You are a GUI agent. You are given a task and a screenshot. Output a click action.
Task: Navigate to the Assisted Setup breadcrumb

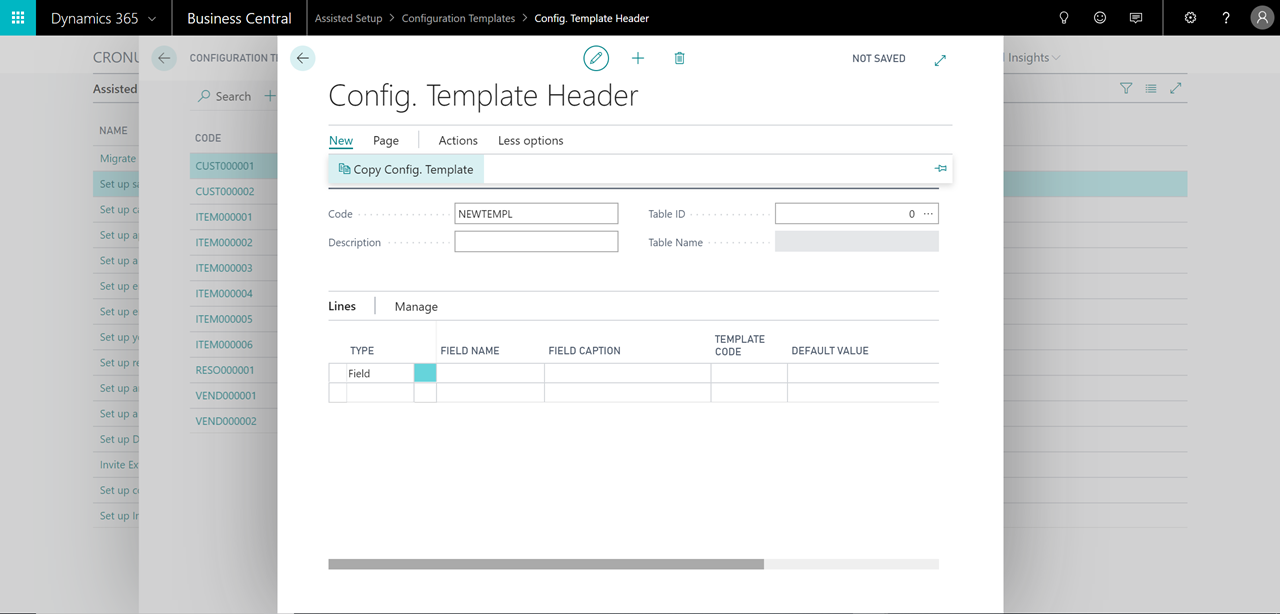click(x=346, y=17)
